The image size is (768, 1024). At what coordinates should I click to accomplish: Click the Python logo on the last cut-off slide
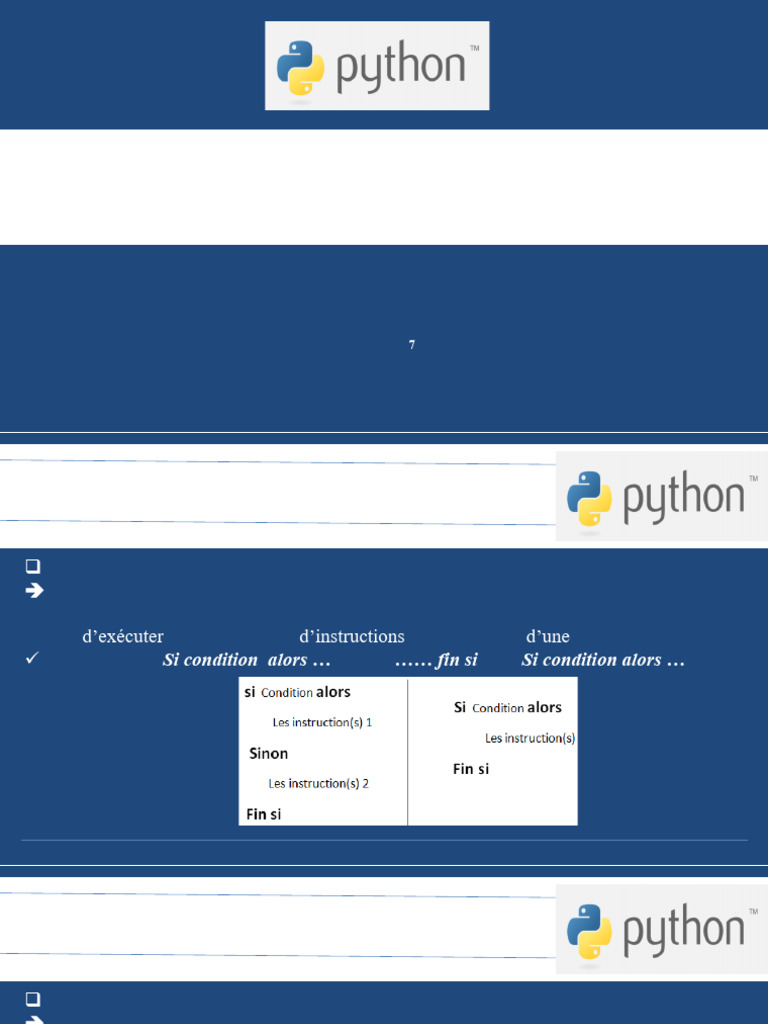point(662,929)
